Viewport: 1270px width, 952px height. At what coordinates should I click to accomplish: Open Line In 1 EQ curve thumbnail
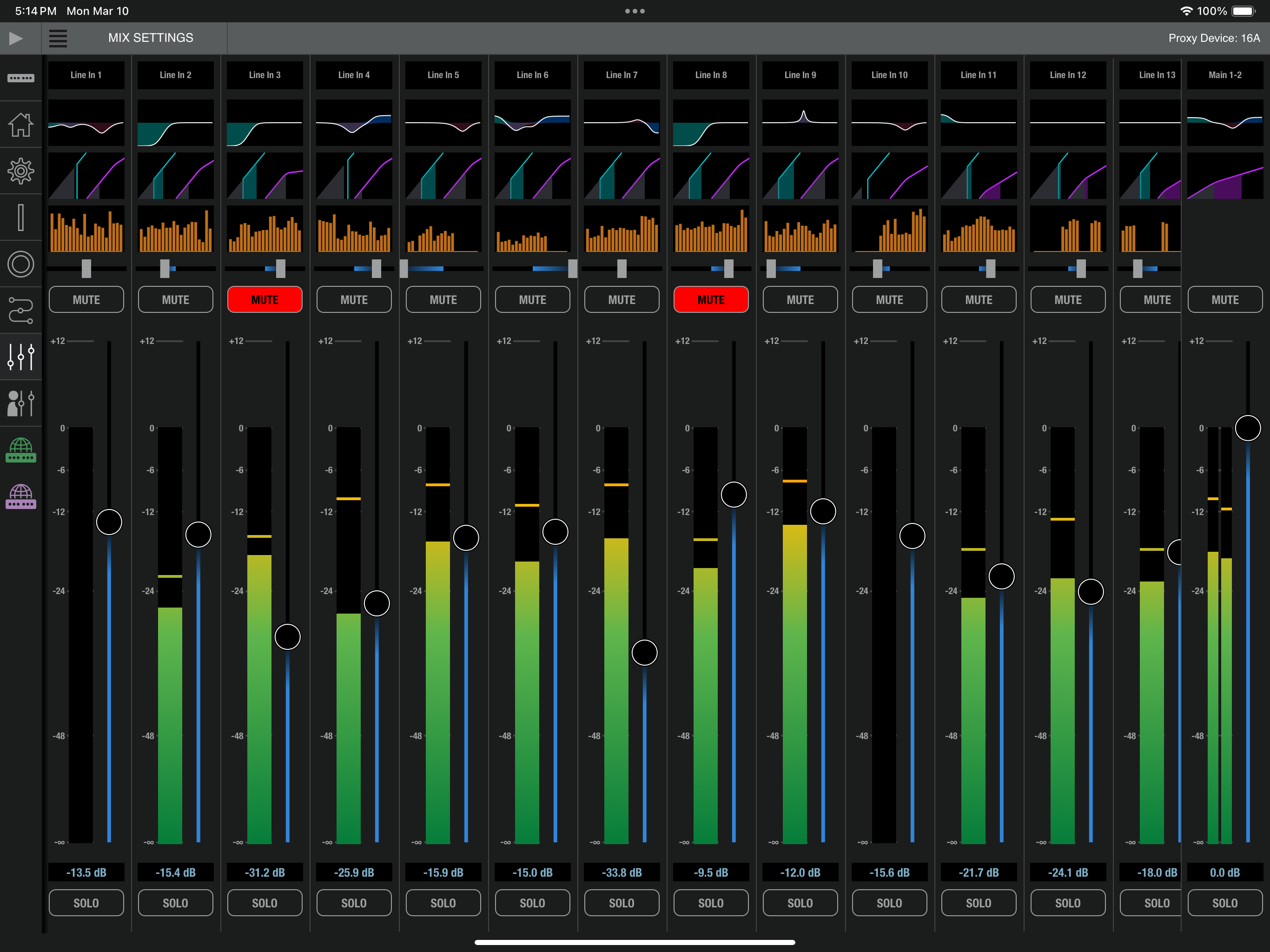(86, 122)
